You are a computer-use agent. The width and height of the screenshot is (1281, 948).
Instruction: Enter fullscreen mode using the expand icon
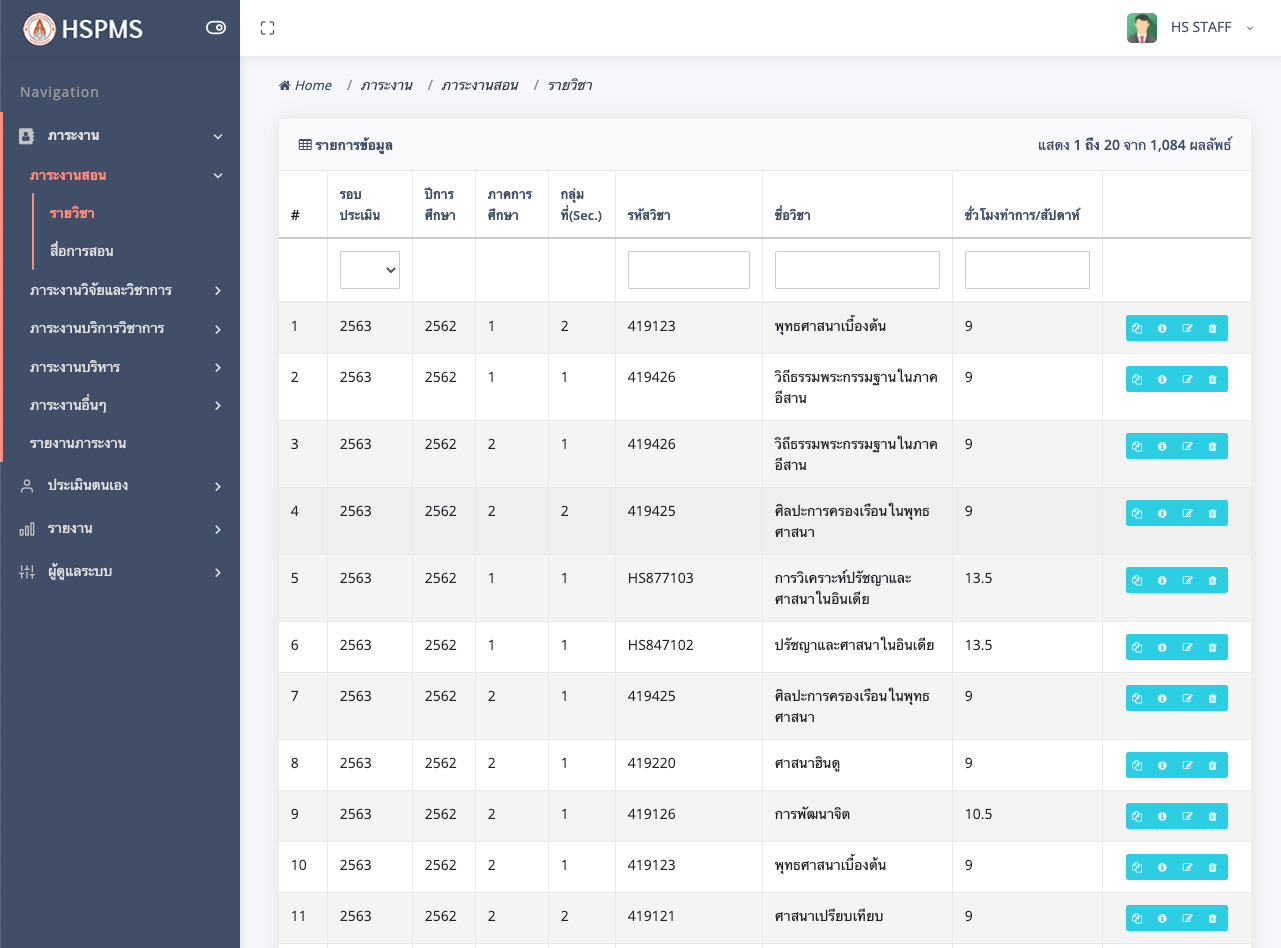click(267, 27)
